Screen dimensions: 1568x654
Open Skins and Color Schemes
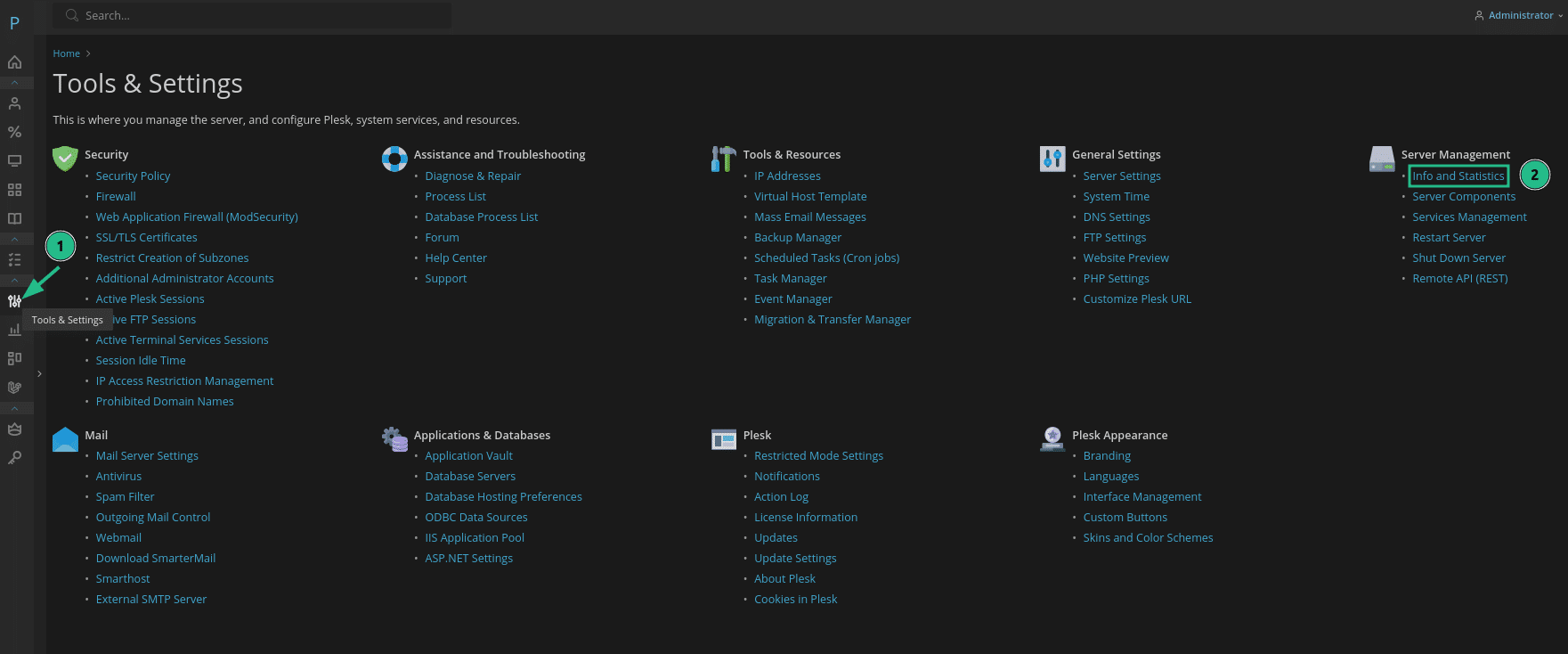1148,538
